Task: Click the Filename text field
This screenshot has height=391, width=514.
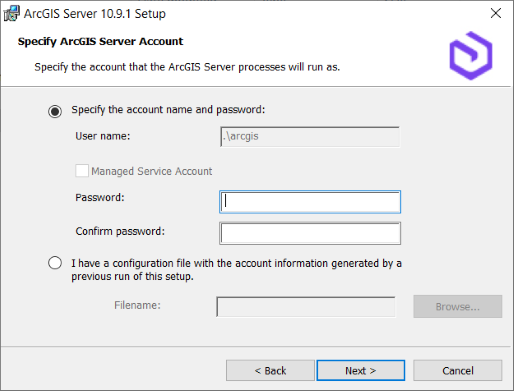Action: [x=306, y=307]
